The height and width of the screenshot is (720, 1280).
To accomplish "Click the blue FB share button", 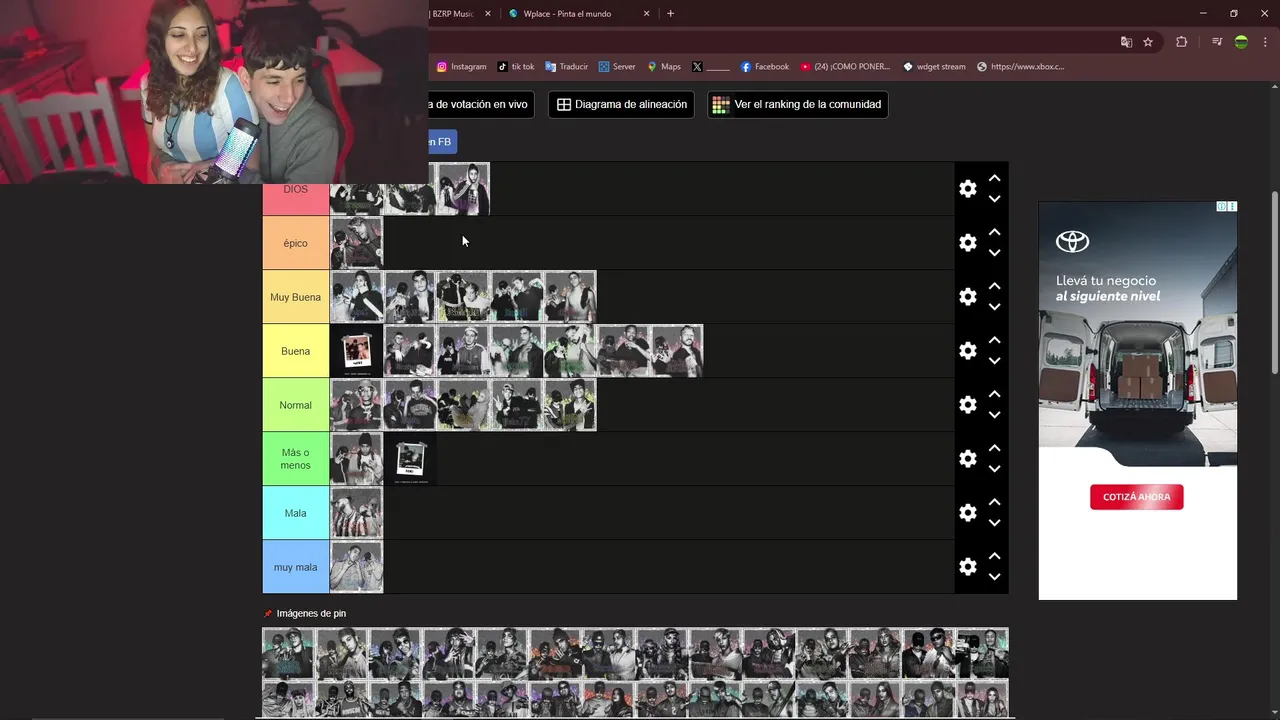I will click(x=442, y=142).
